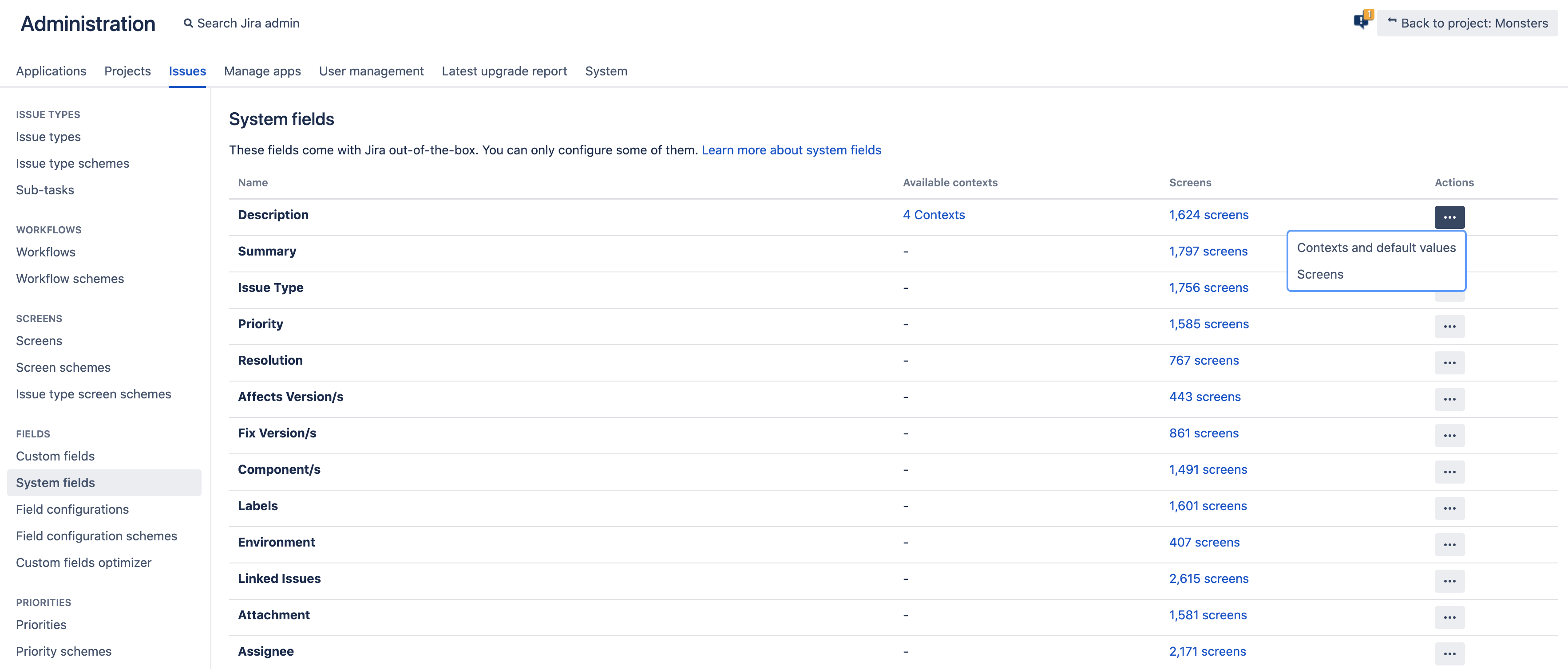The width and height of the screenshot is (1568, 669).
Task: Switch to the Projects tab
Action: pos(127,71)
